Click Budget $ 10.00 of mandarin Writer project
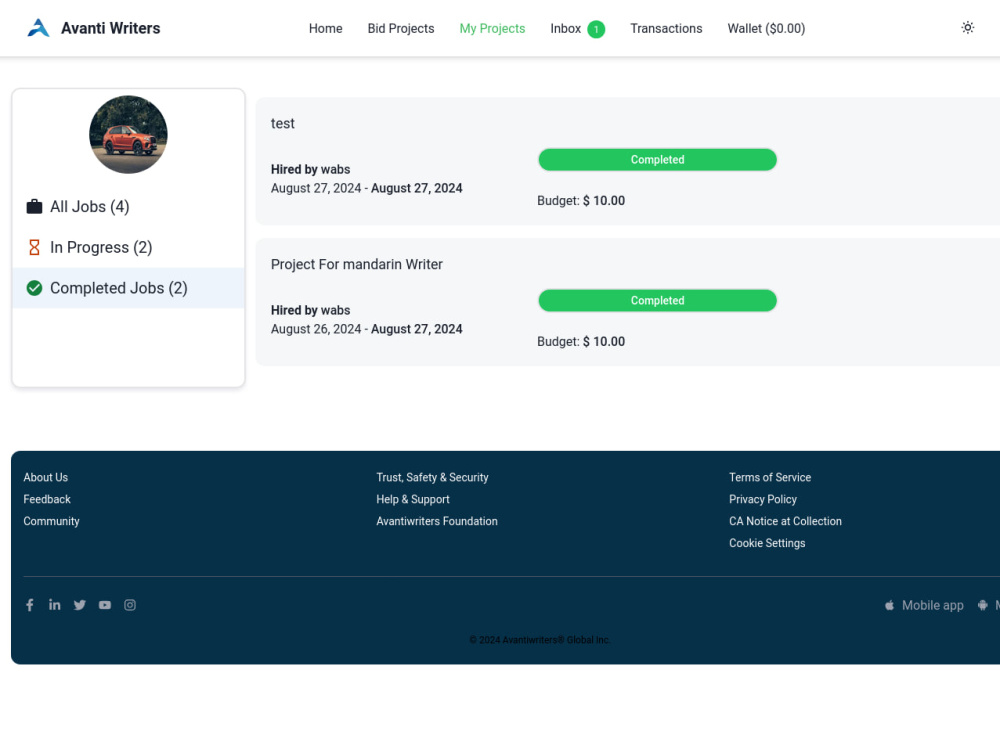The height and width of the screenshot is (749, 1000). (581, 342)
